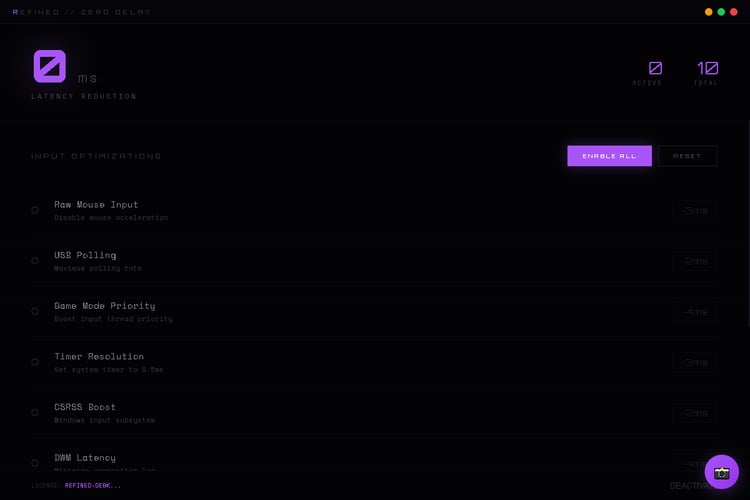Enable the Raw Mouse Input optimization
The width and height of the screenshot is (750, 500).
coord(35,210)
